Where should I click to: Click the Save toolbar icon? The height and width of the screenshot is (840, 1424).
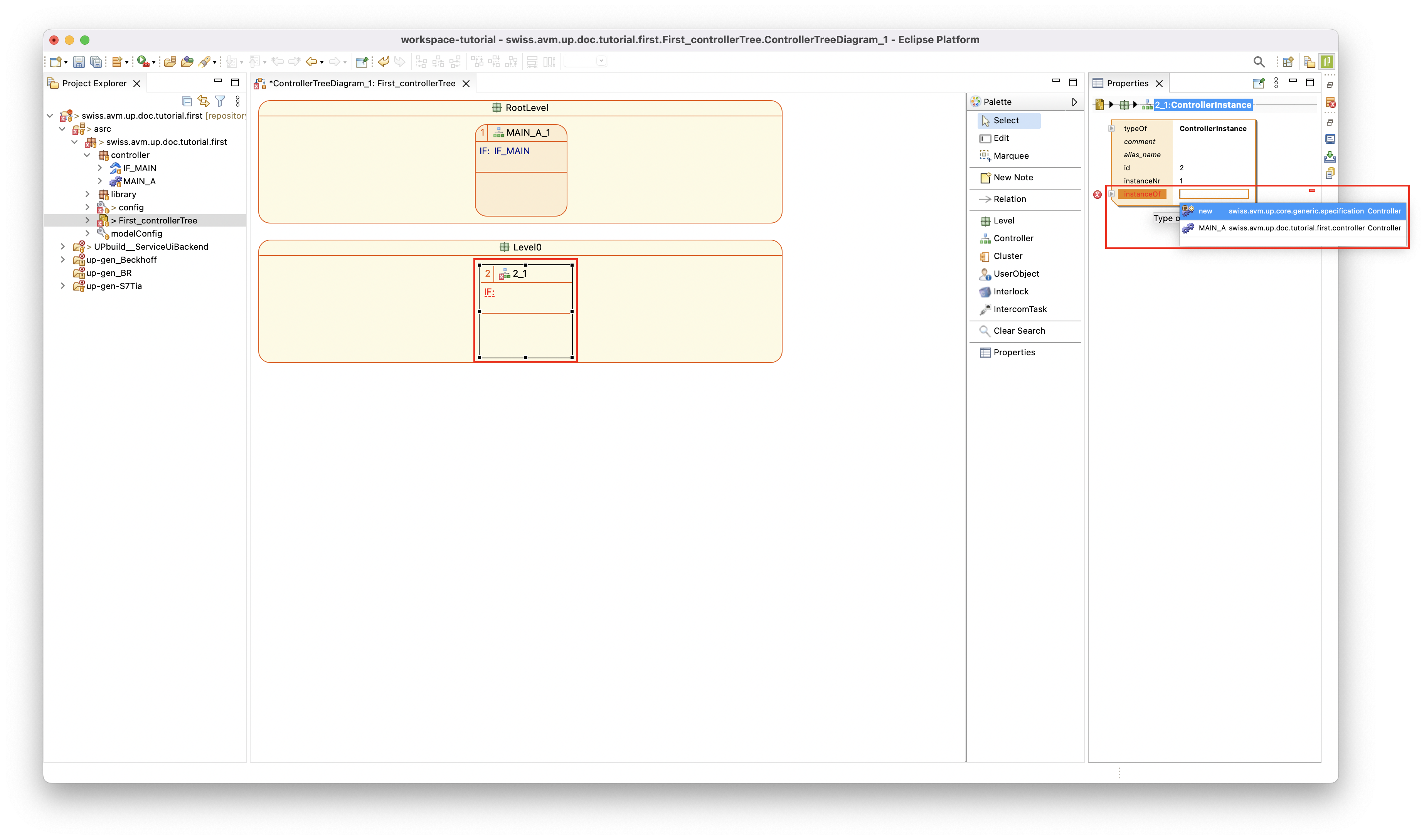[x=79, y=62]
